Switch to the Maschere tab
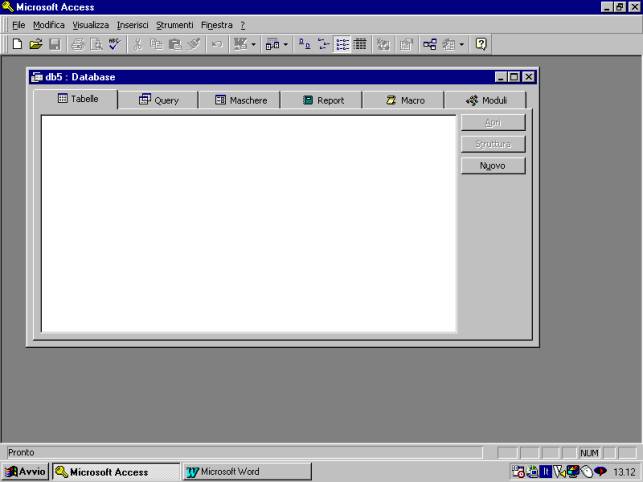This screenshot has width=643, height=482. [240, 100]
